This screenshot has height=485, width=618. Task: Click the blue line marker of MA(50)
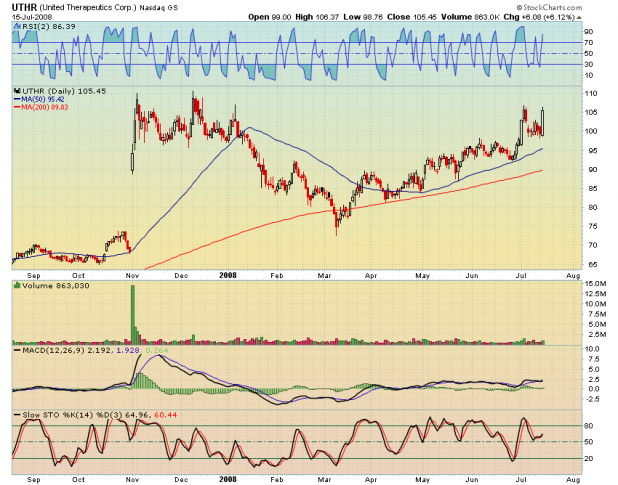17,99
